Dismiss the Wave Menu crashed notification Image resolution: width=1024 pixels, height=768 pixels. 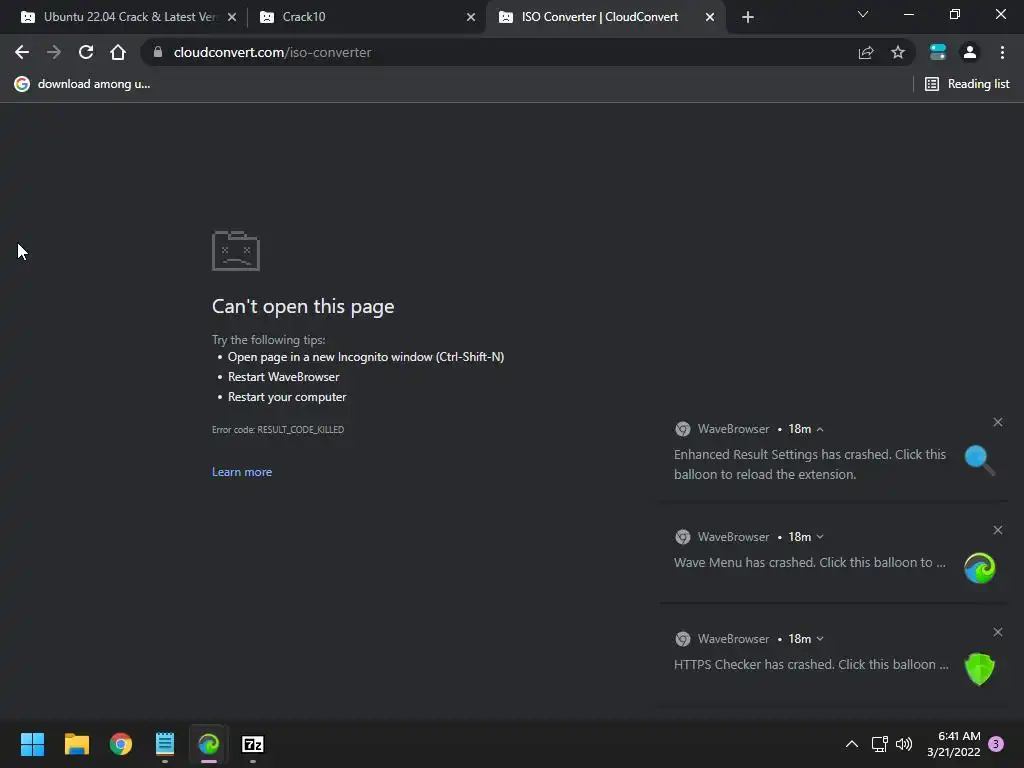click(997, 530)
